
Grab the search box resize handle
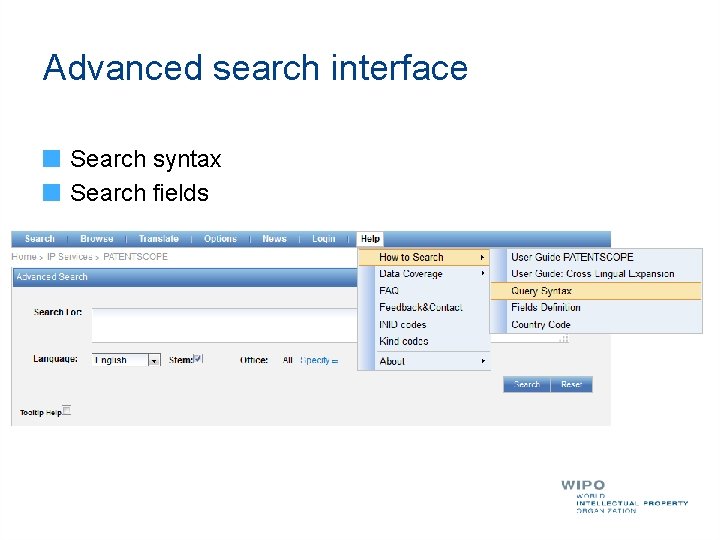point(564,338)
